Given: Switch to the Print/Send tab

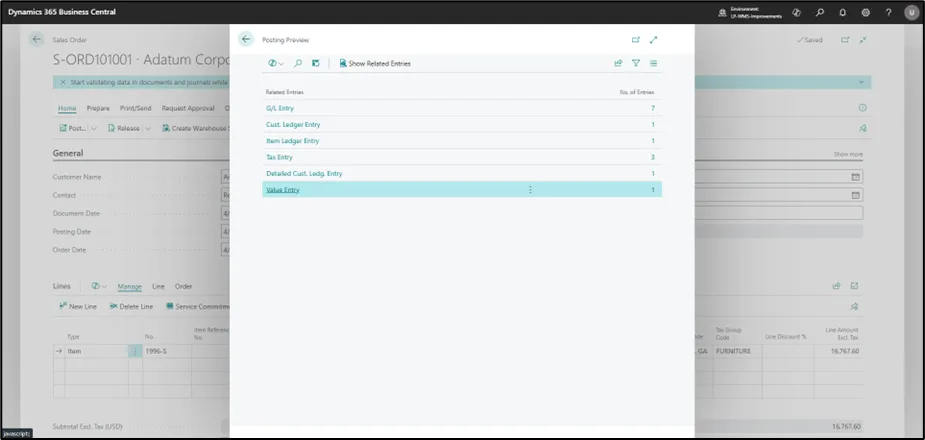Looking at the screenshot, I should [x=135, y=109].
